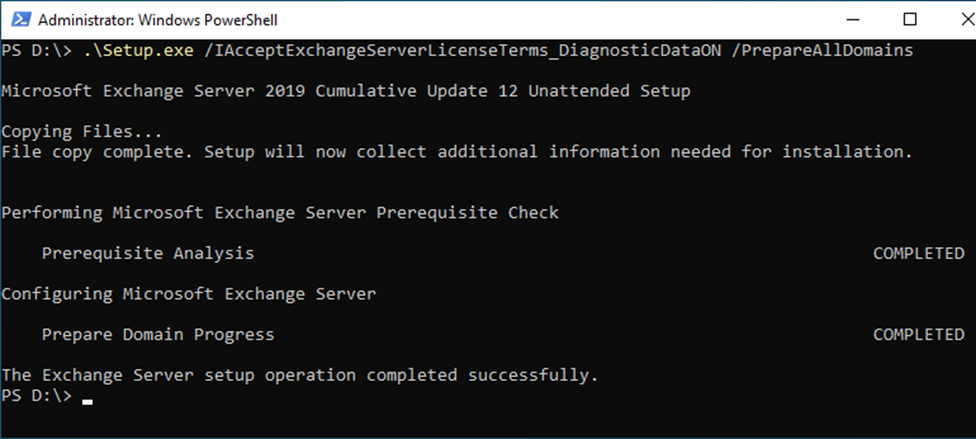Click COMPLETED status next to Prepare Domain Progress
Screen dimensions: 976x439
919,334
